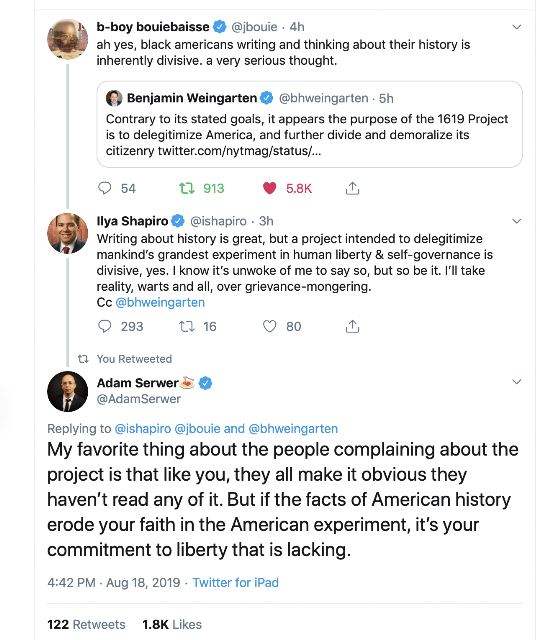Share b-boy bouiebaisse's tweet

click(352, 188)
